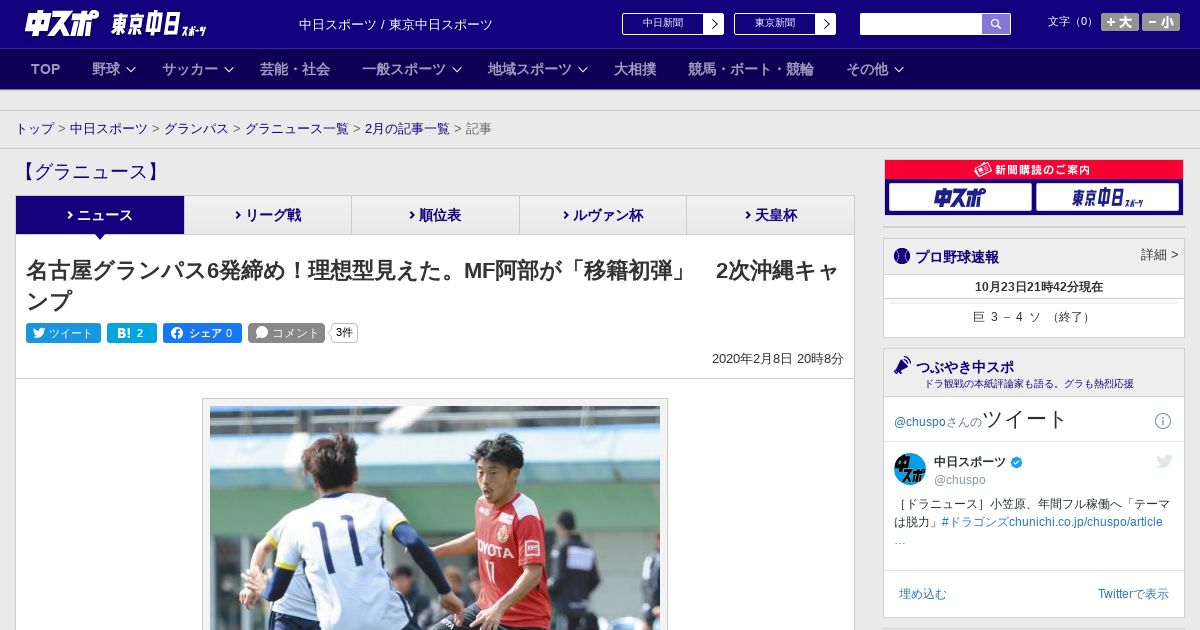Expand the 地域スポーツ navigation menu
Image resolution: width=1200 pixels, height=630 pixels.
pyautogui.click(x=538, y=69)
